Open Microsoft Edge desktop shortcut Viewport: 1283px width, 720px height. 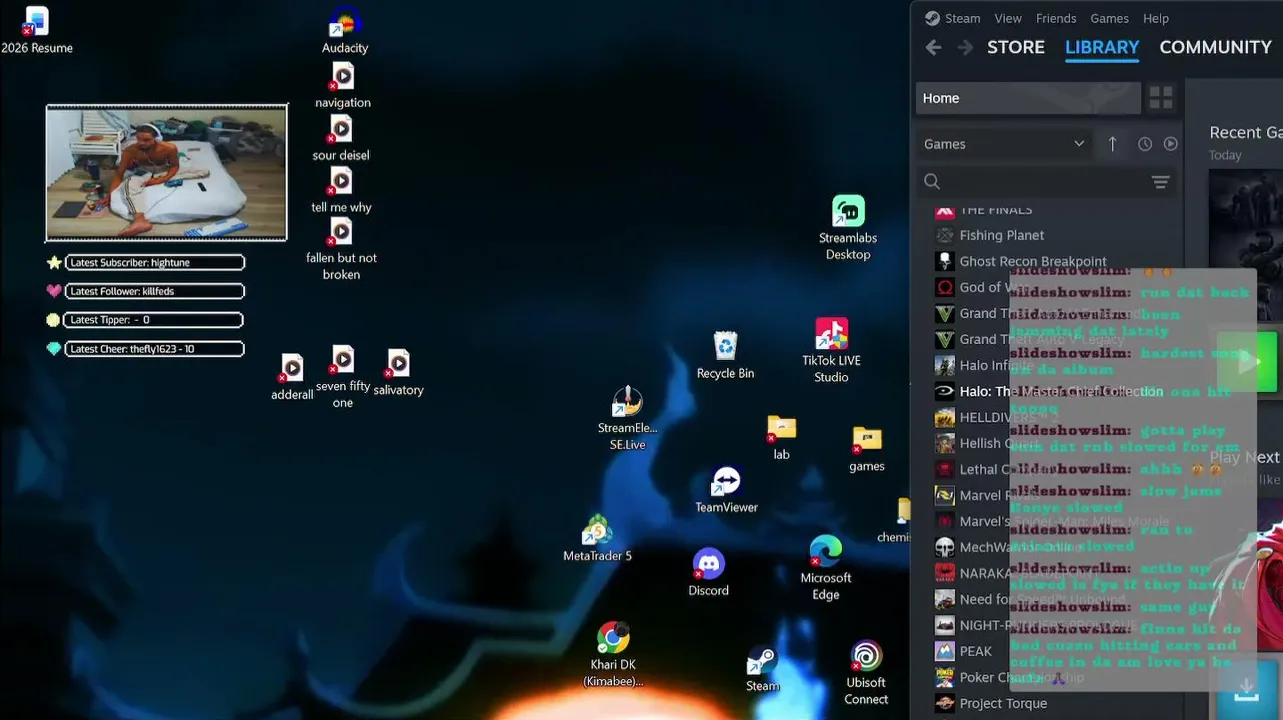[x=826, y=568]
